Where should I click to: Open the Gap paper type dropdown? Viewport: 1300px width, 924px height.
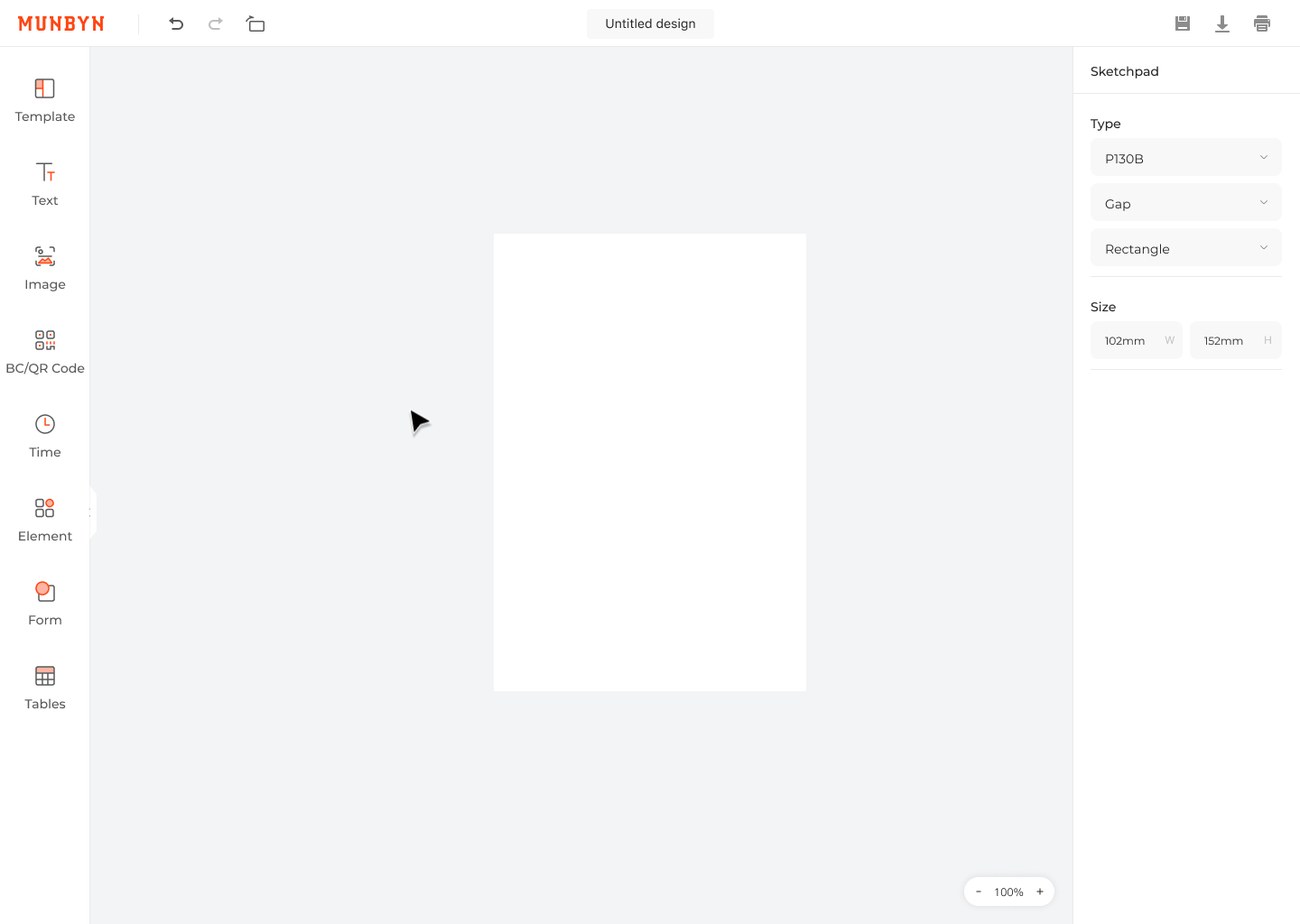pos(1185,203)
